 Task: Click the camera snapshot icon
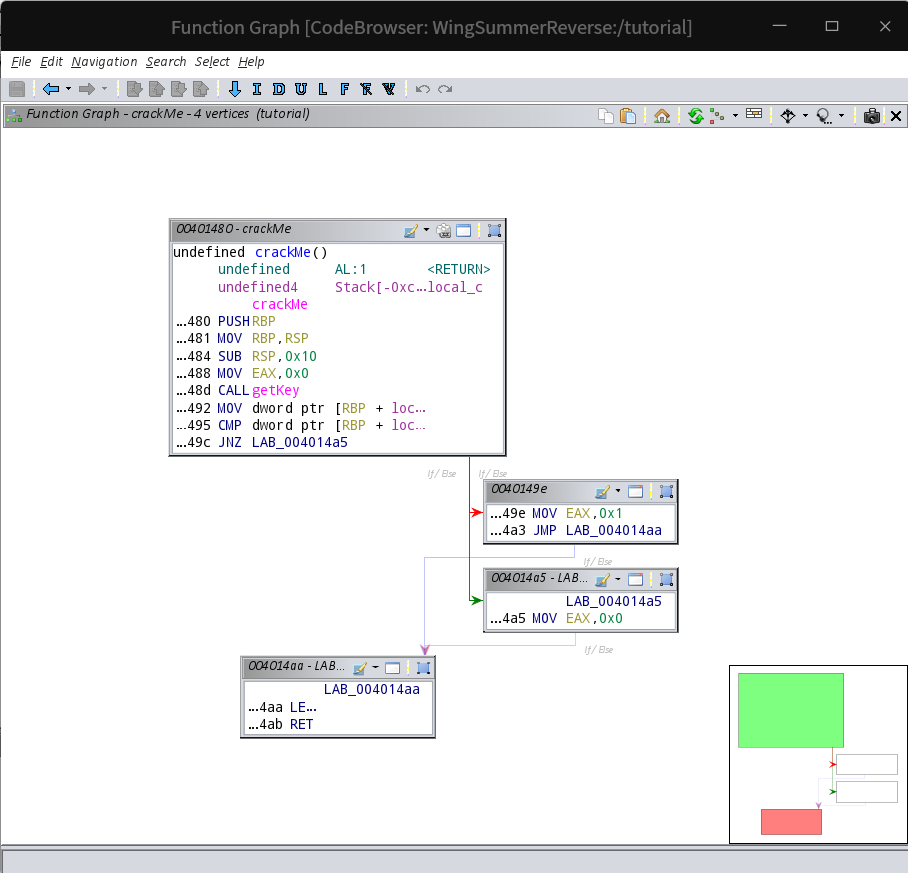click(x=872, y=116)
